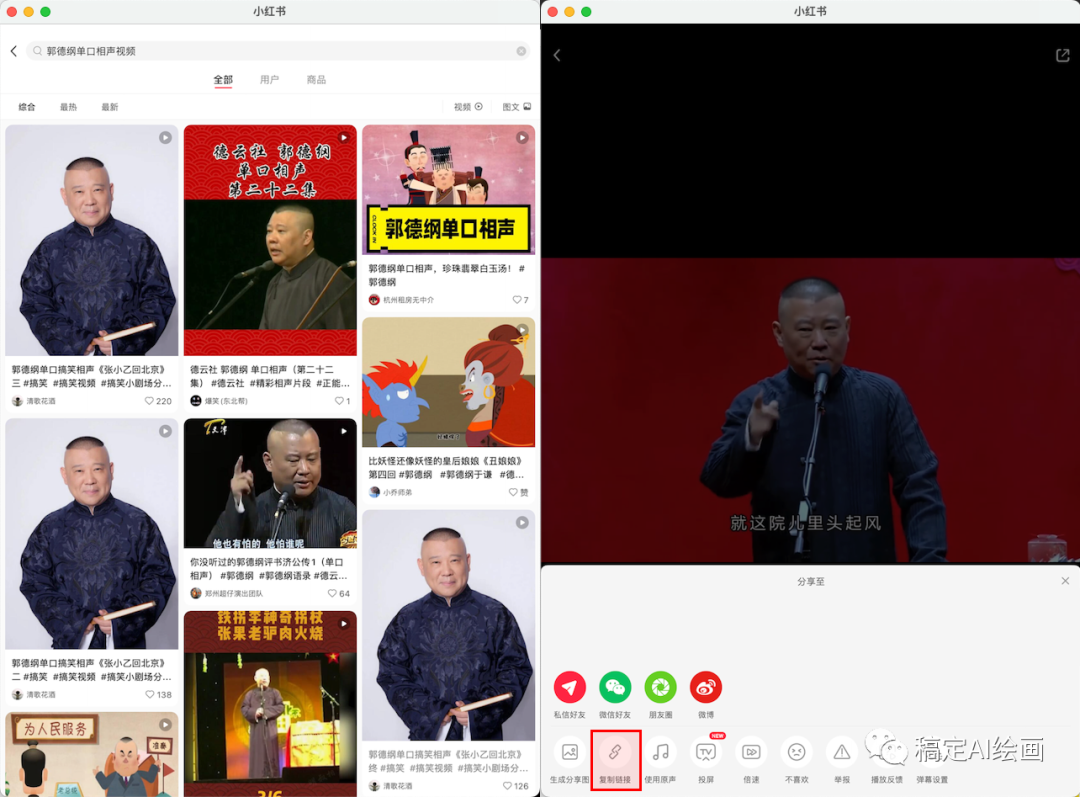1080x797 pixels.
Task: Click 举报 report warning icon
Action: tap(842, 752)
